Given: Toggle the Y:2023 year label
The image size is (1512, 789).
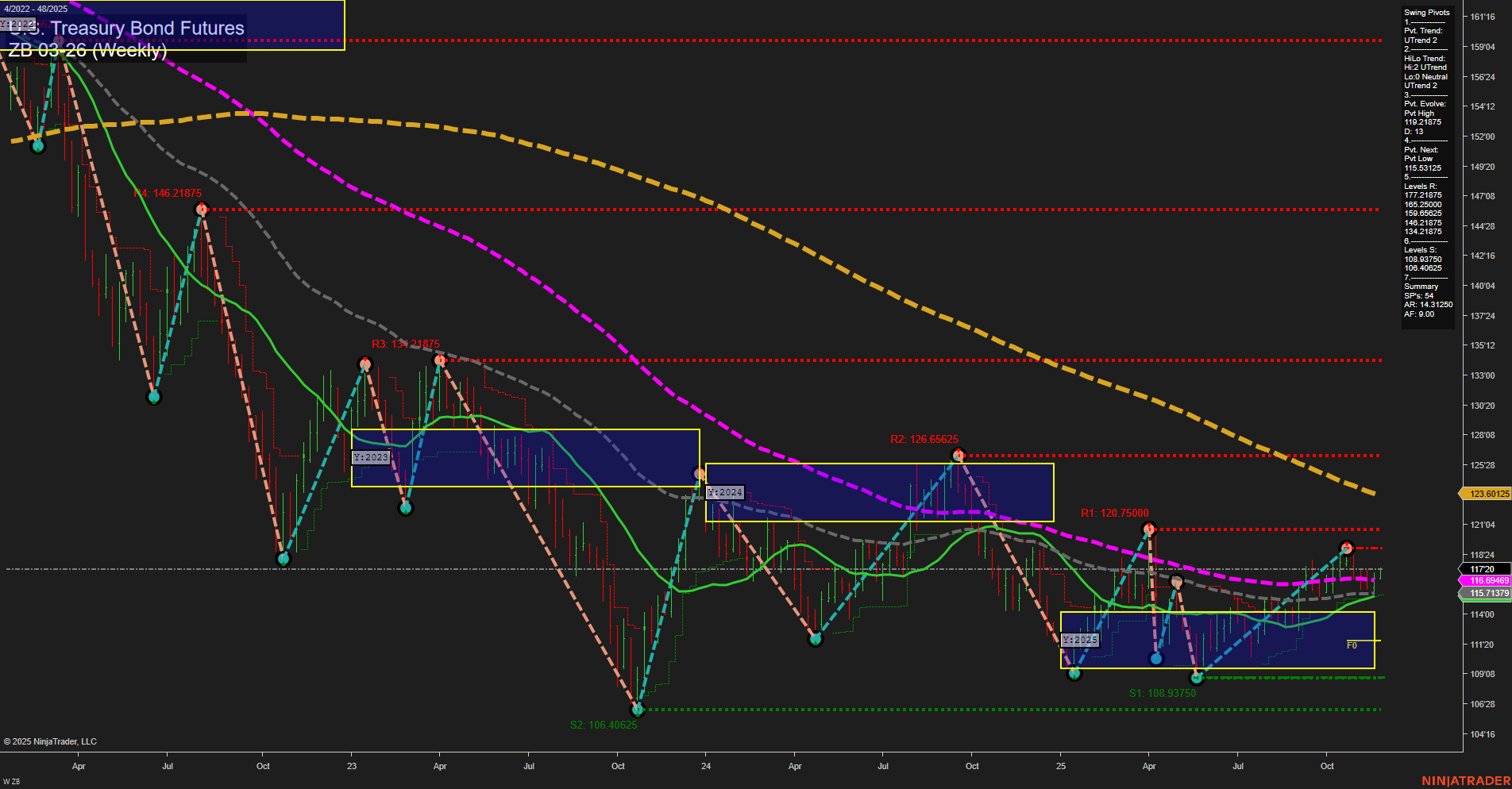Looking at the screenshot, I should 371,457.
